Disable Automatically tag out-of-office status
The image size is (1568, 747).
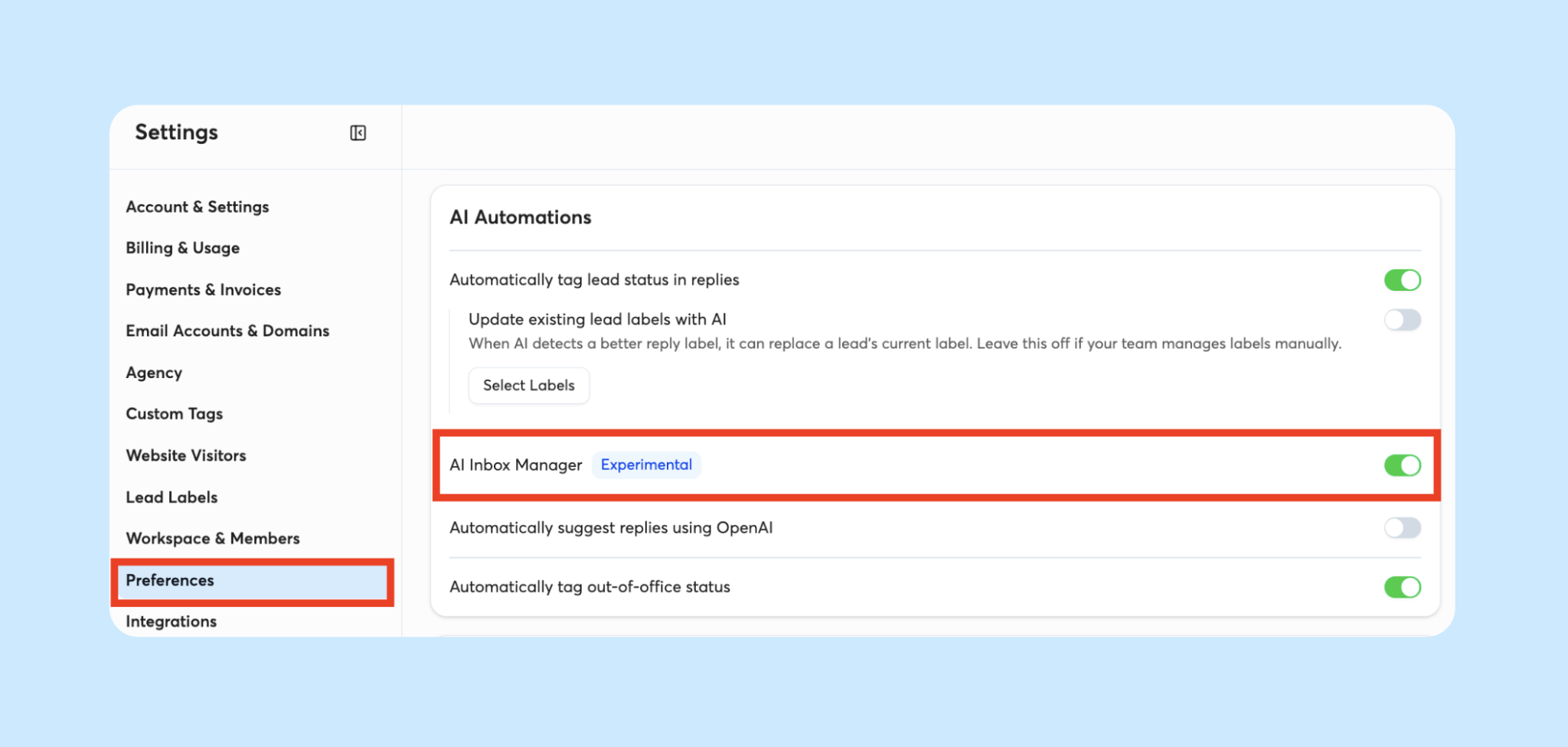(x=1402, y=587)
